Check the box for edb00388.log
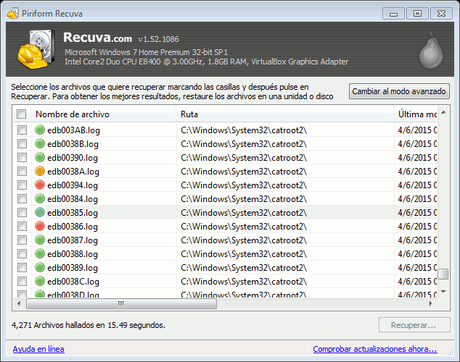460x362 pixels. (22, 253)
